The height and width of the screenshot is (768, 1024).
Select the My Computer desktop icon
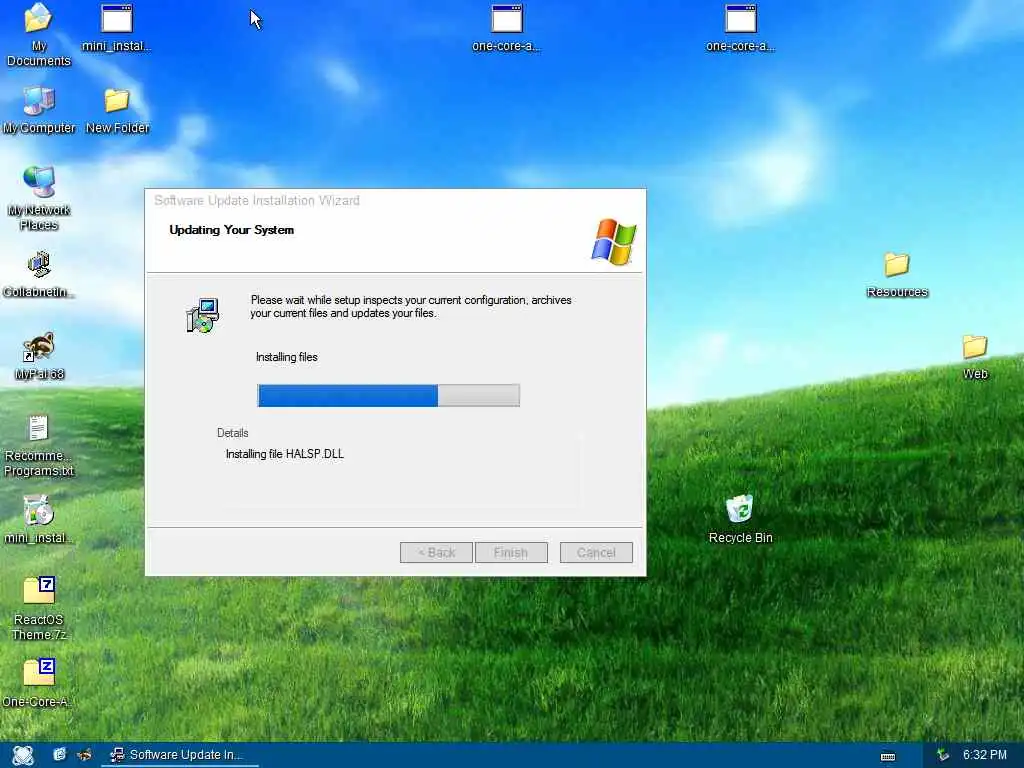click(39, 110)
